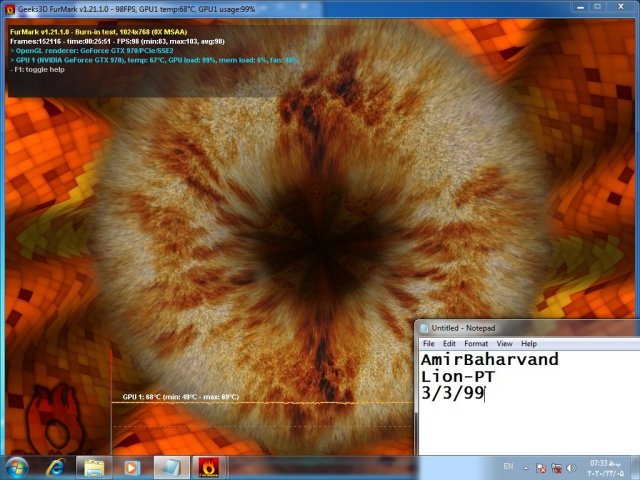Minimize the FurMark window
This screenshot has width=640, height=480.
[581, 7]
